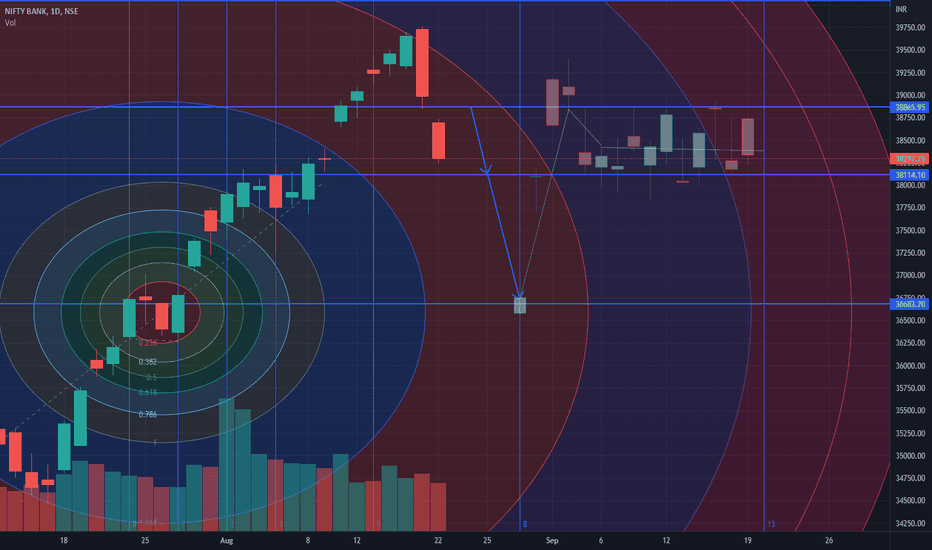The width and height of the screenshot is (932, 550).
Task: Click the 6 date label on time axis
Action: pos(601,540)
